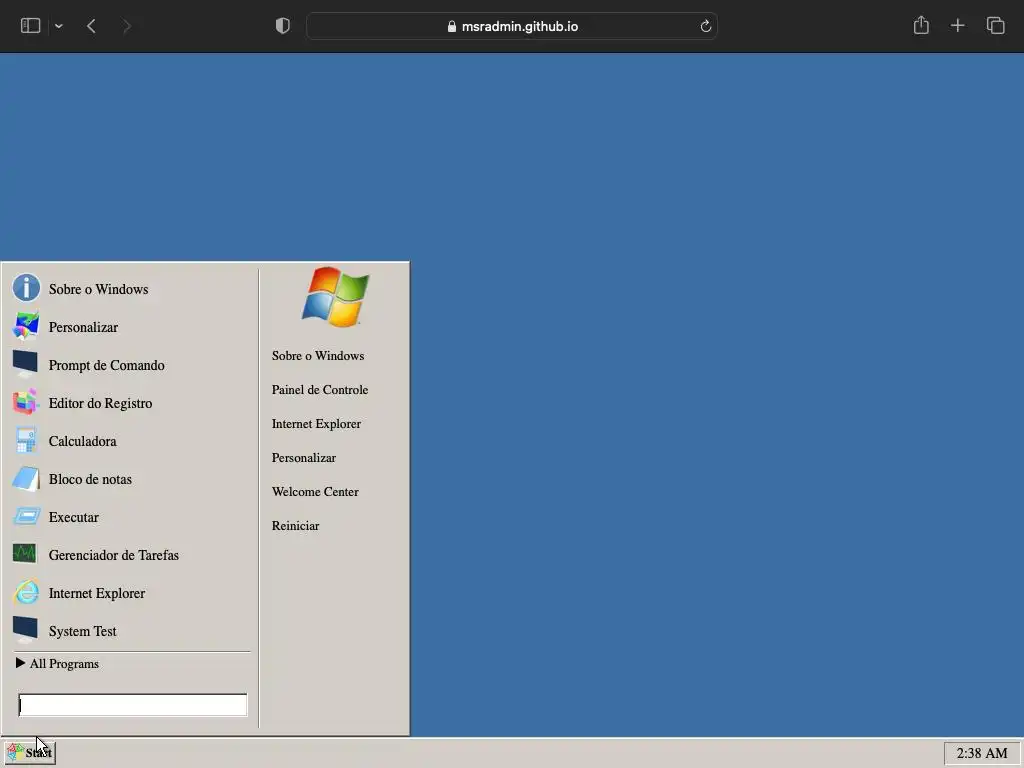Reload the page with the refresh icon

pos(705,26)
